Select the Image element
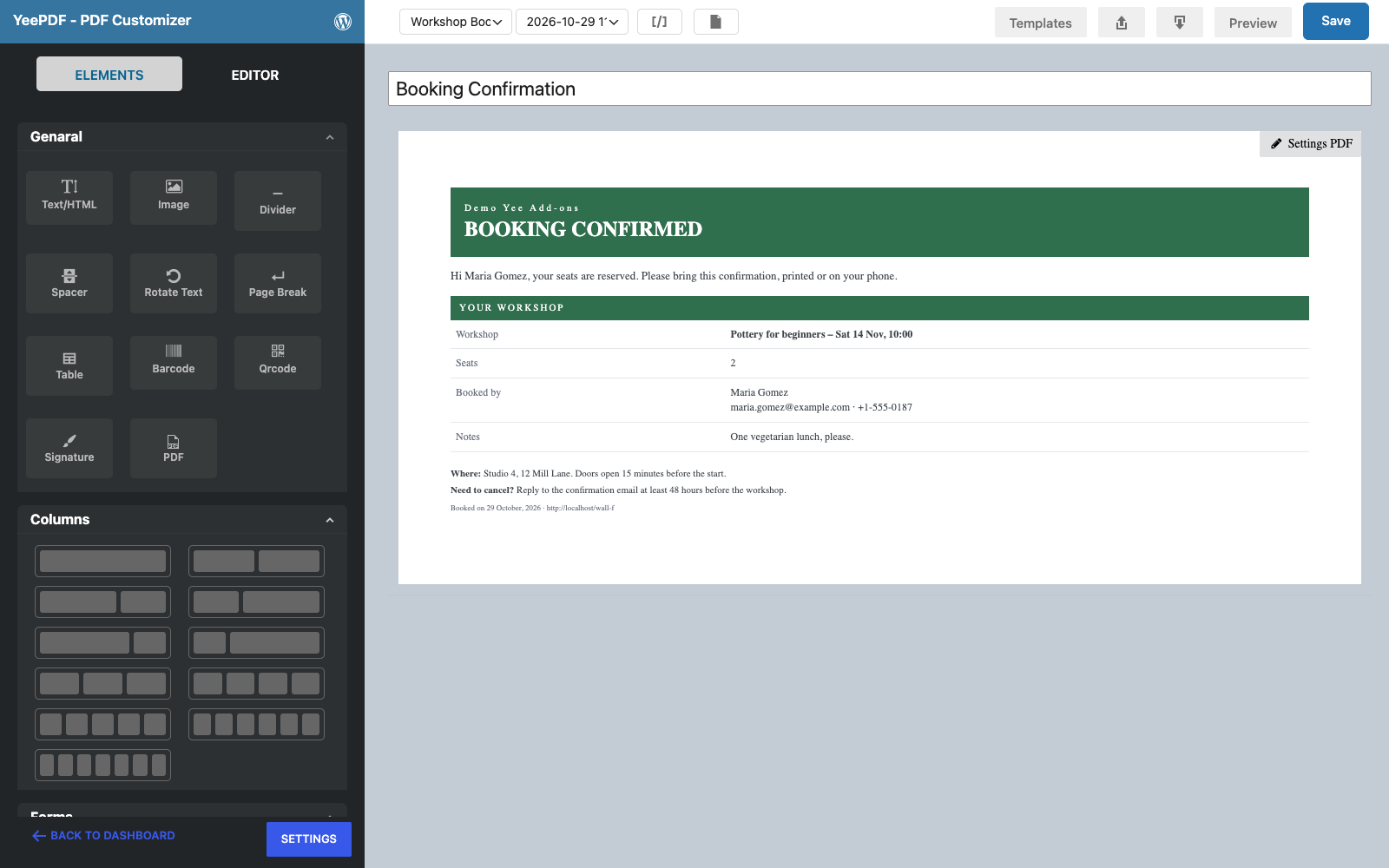This screenshot has width=1389, height=868. coord(174,197)
